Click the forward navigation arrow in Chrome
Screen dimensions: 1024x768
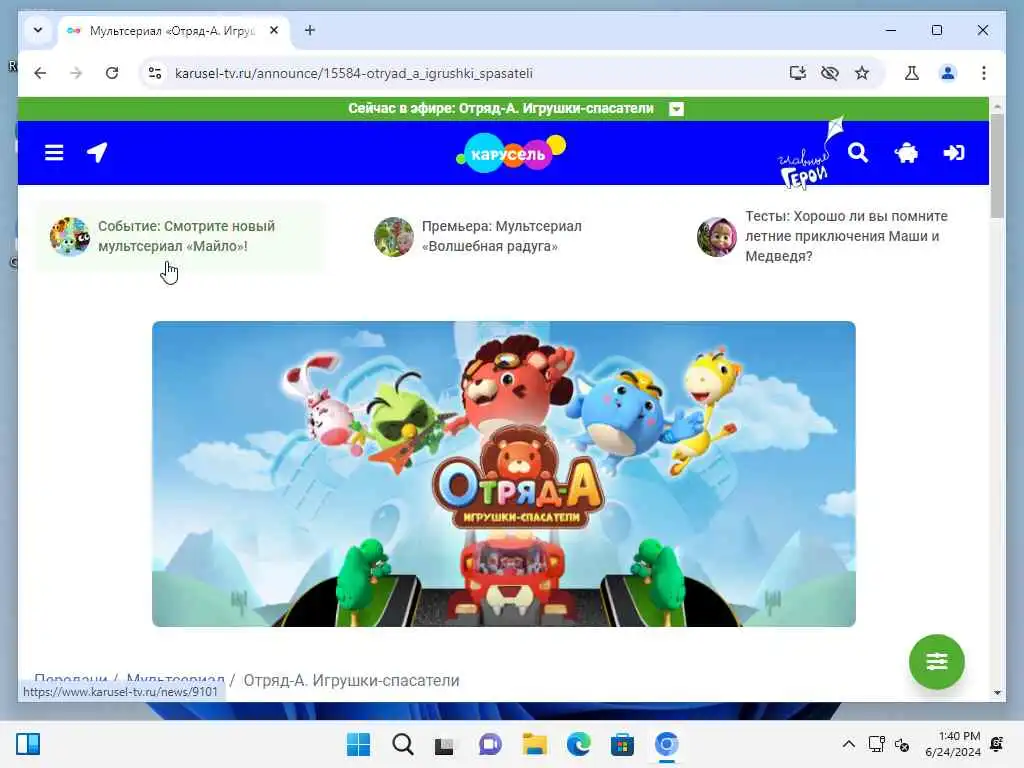tap(76, 73)
